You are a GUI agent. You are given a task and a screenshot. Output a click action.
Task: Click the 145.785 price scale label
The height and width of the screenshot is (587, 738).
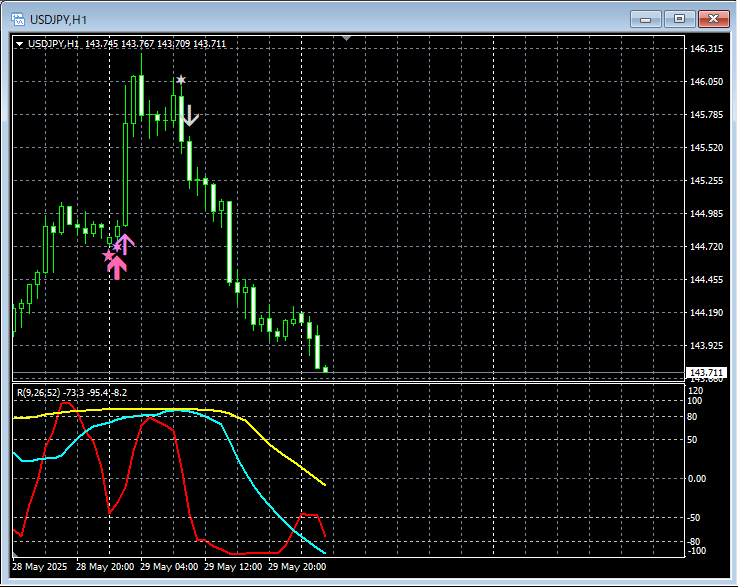[706, 114]
